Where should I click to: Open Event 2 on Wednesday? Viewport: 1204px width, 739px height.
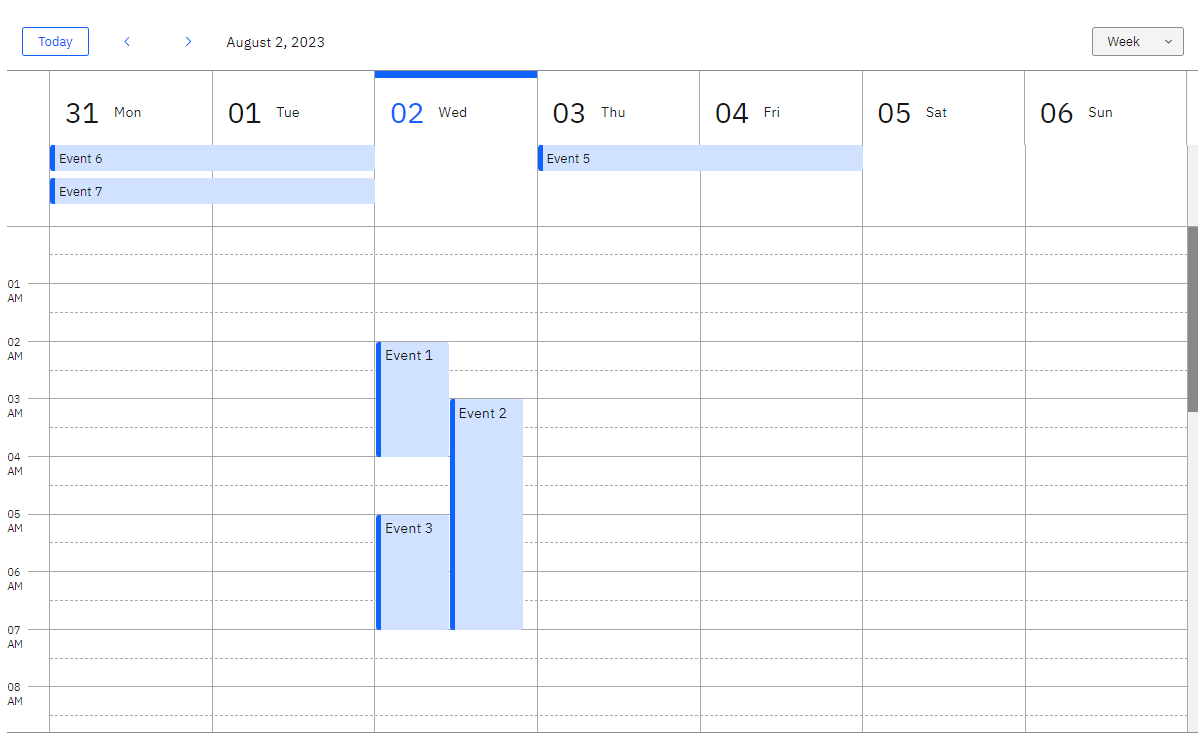486,514
